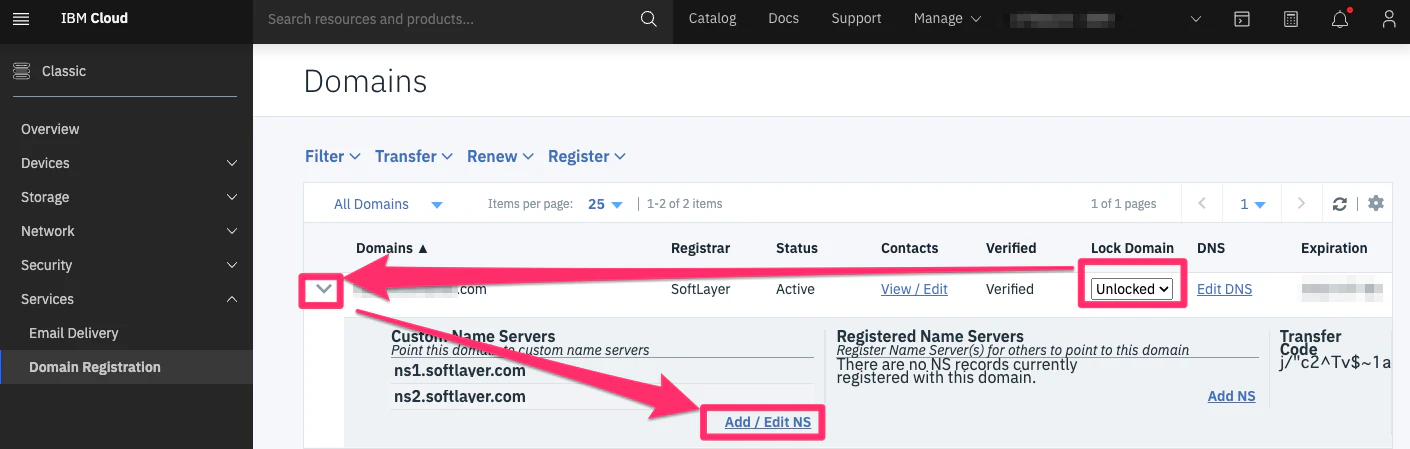
Task: Open Email Delivery in the sidebar
Action: 74,333
